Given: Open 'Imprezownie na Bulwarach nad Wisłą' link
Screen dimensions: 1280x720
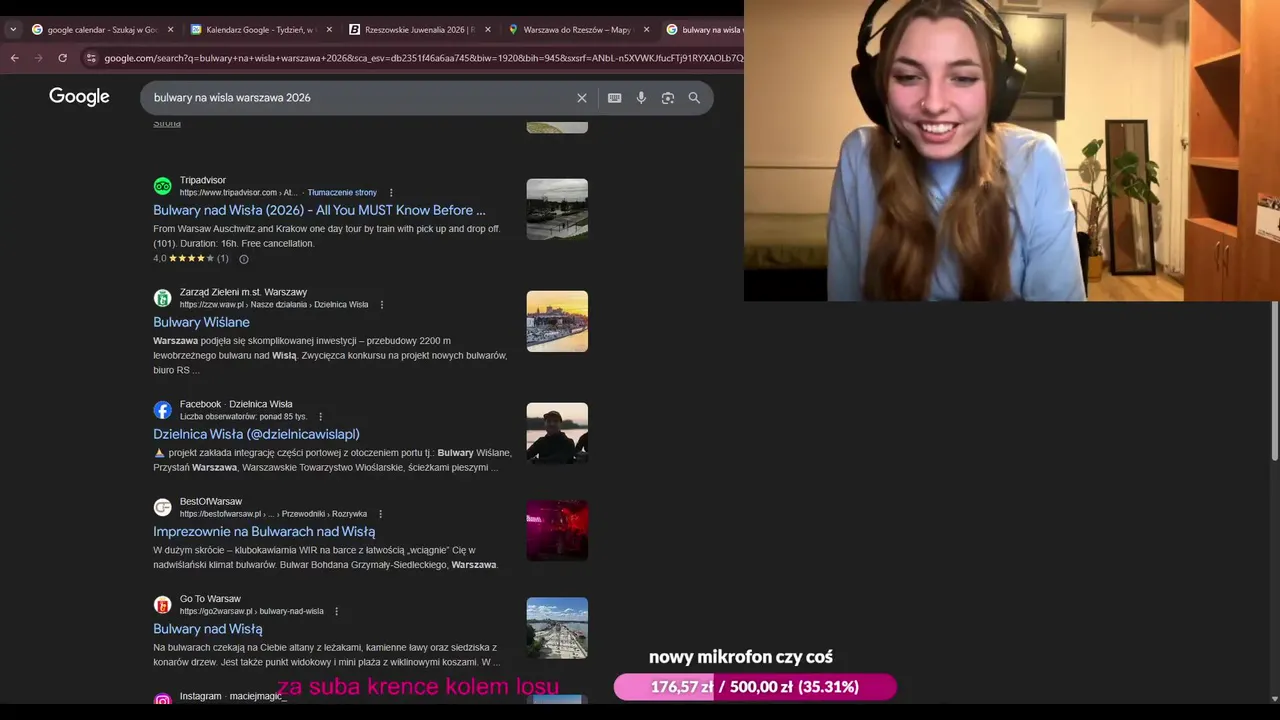Looking at the screenshot, I should [264, 531].
